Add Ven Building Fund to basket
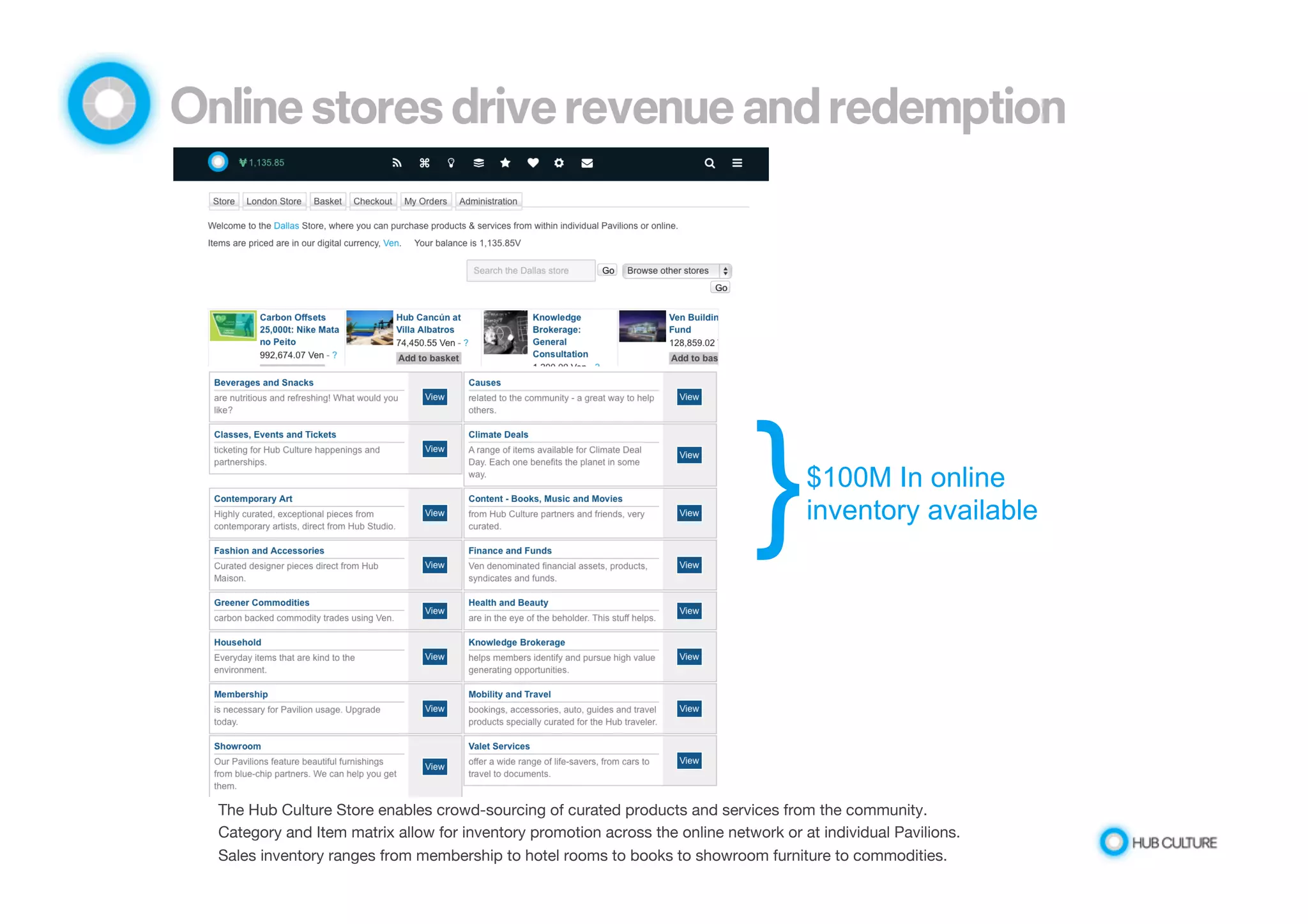This screenshot has width=1308, height=924. (694, 358)
